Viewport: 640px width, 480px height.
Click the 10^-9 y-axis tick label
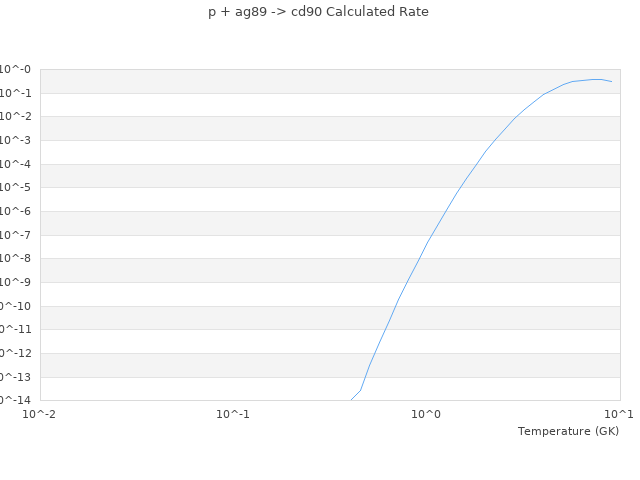tap(17, 283)
